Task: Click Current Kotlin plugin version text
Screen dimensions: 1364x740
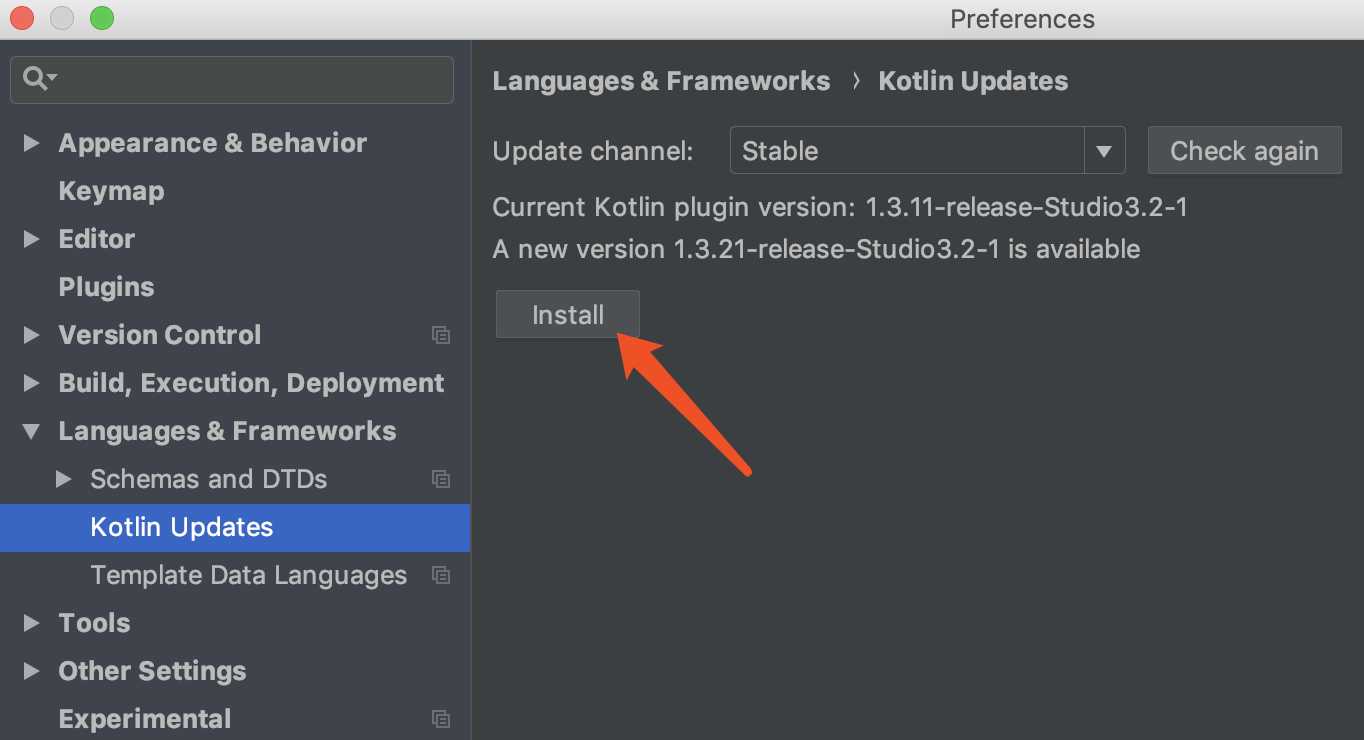Action: click(x=840, y=207)
